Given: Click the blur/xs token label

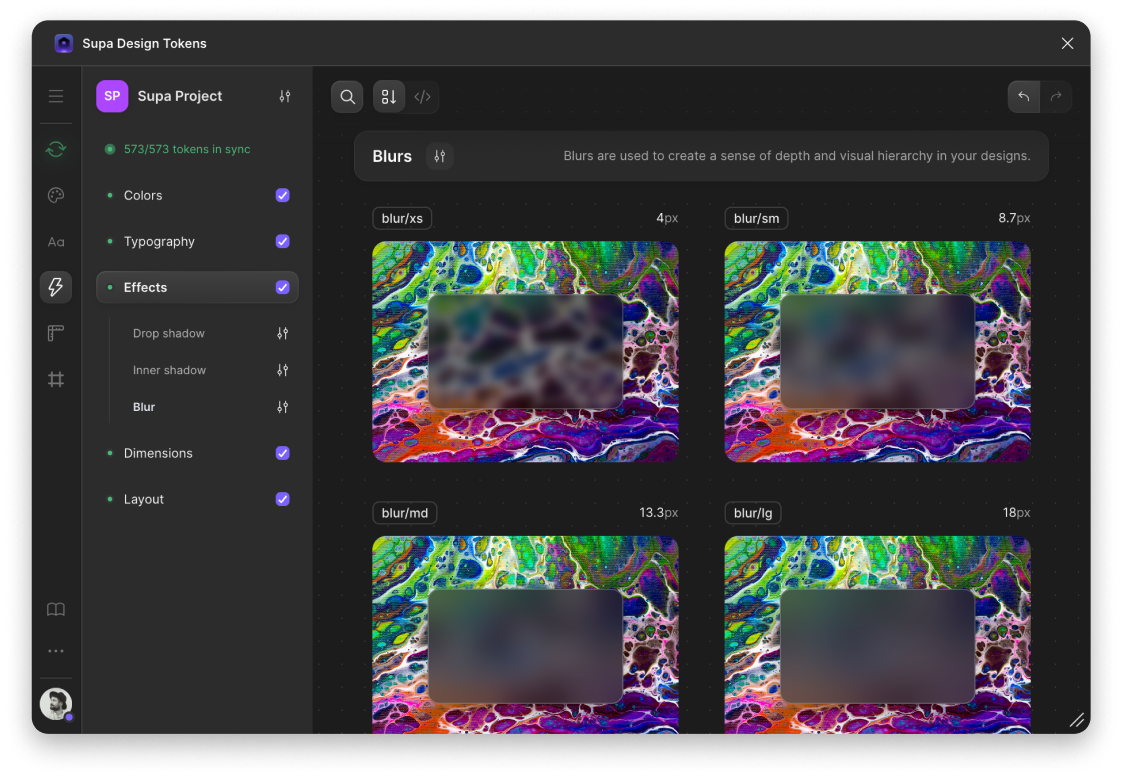Looking at the screenshot, I should tap(402, 218).
